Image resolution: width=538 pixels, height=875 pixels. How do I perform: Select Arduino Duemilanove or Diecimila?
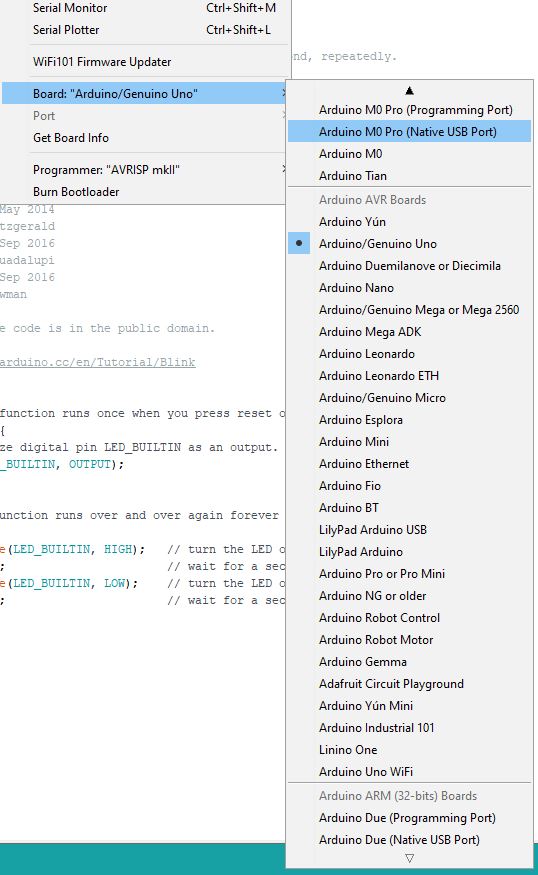(409, 266)
